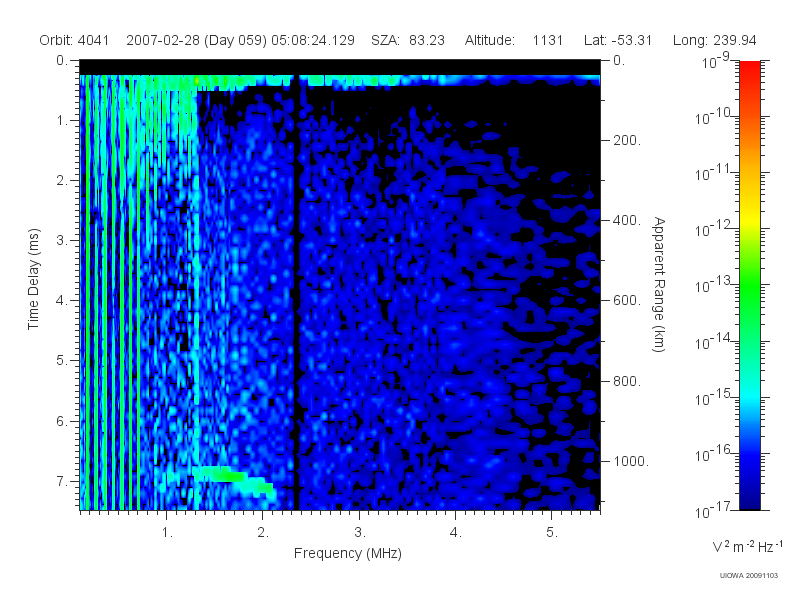Click the 'V² m⁻² Hz⁻¹' units label
This screenshot has height=600, width=800.
tap(747, 546)
